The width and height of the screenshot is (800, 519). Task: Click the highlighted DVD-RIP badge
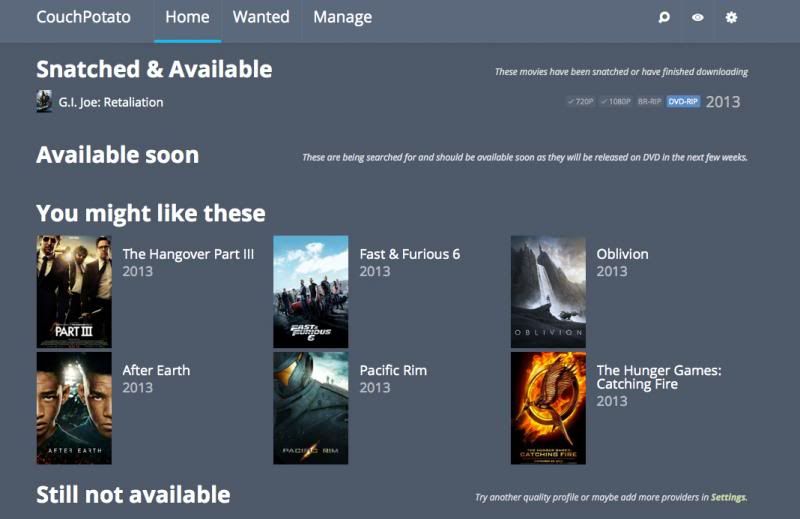pos(683,102)
